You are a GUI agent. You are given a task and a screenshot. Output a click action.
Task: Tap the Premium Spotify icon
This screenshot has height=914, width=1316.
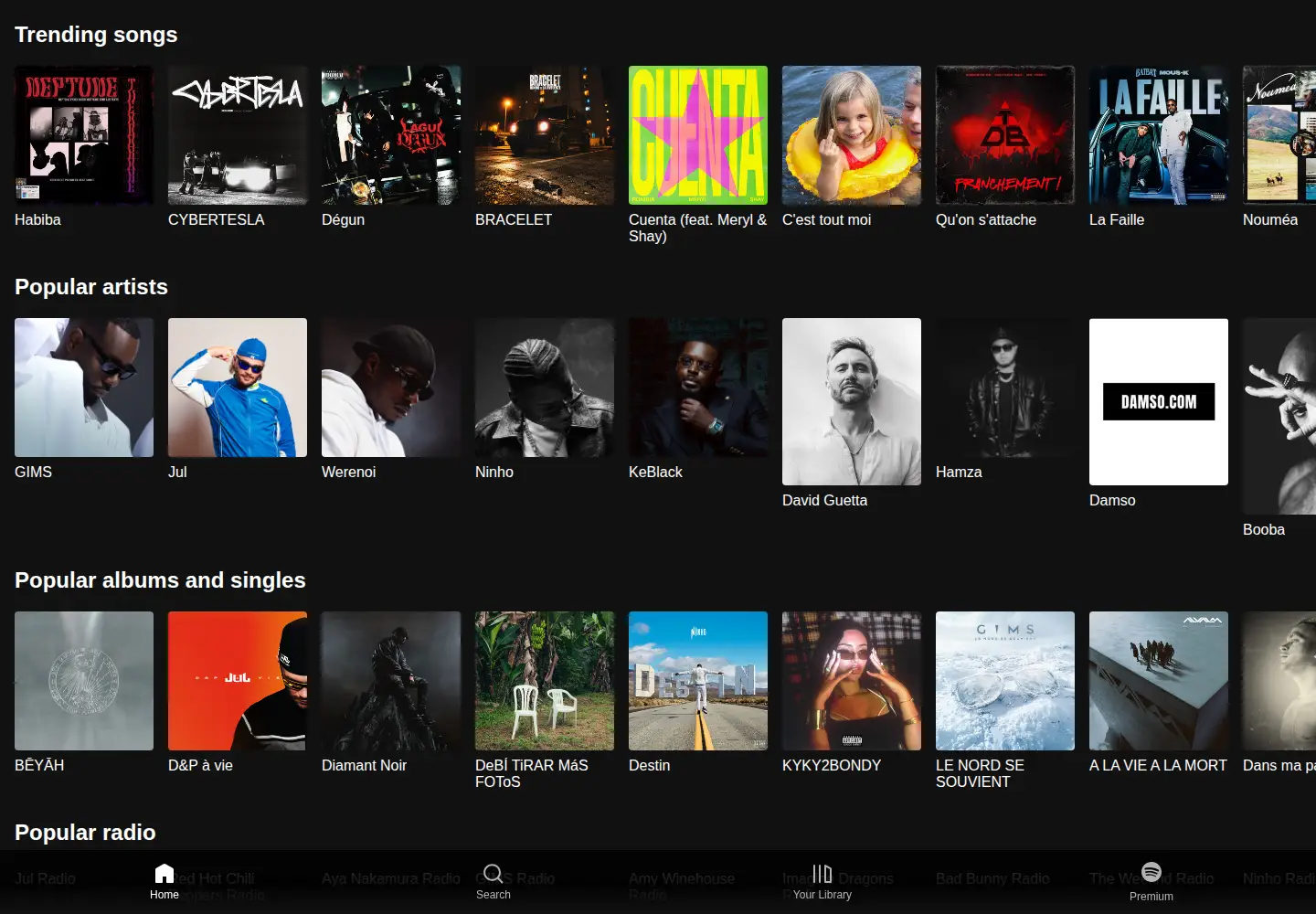point(1151,872)
